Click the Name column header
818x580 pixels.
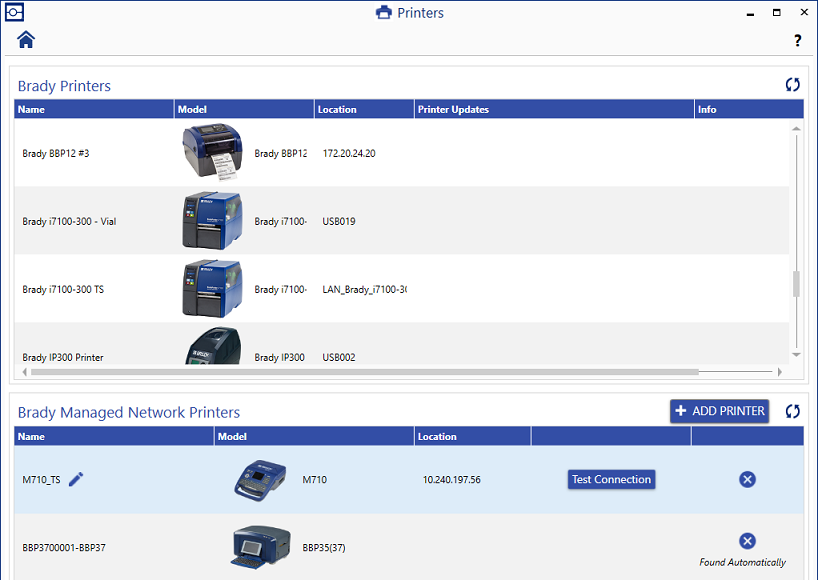point(93,109)
